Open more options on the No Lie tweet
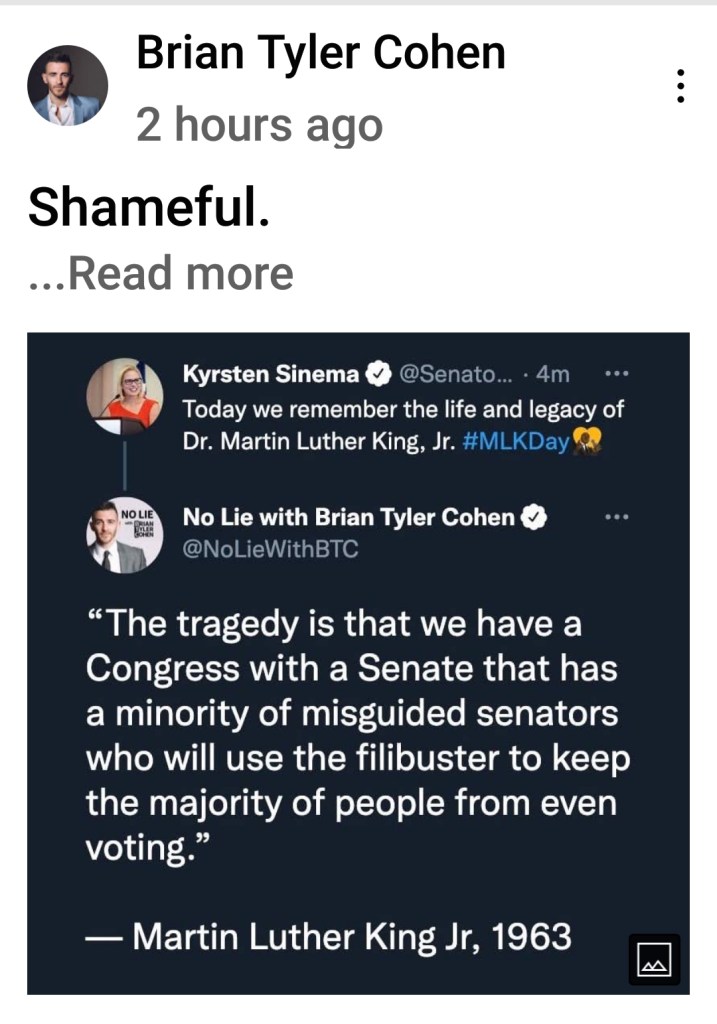 (617, 517)
